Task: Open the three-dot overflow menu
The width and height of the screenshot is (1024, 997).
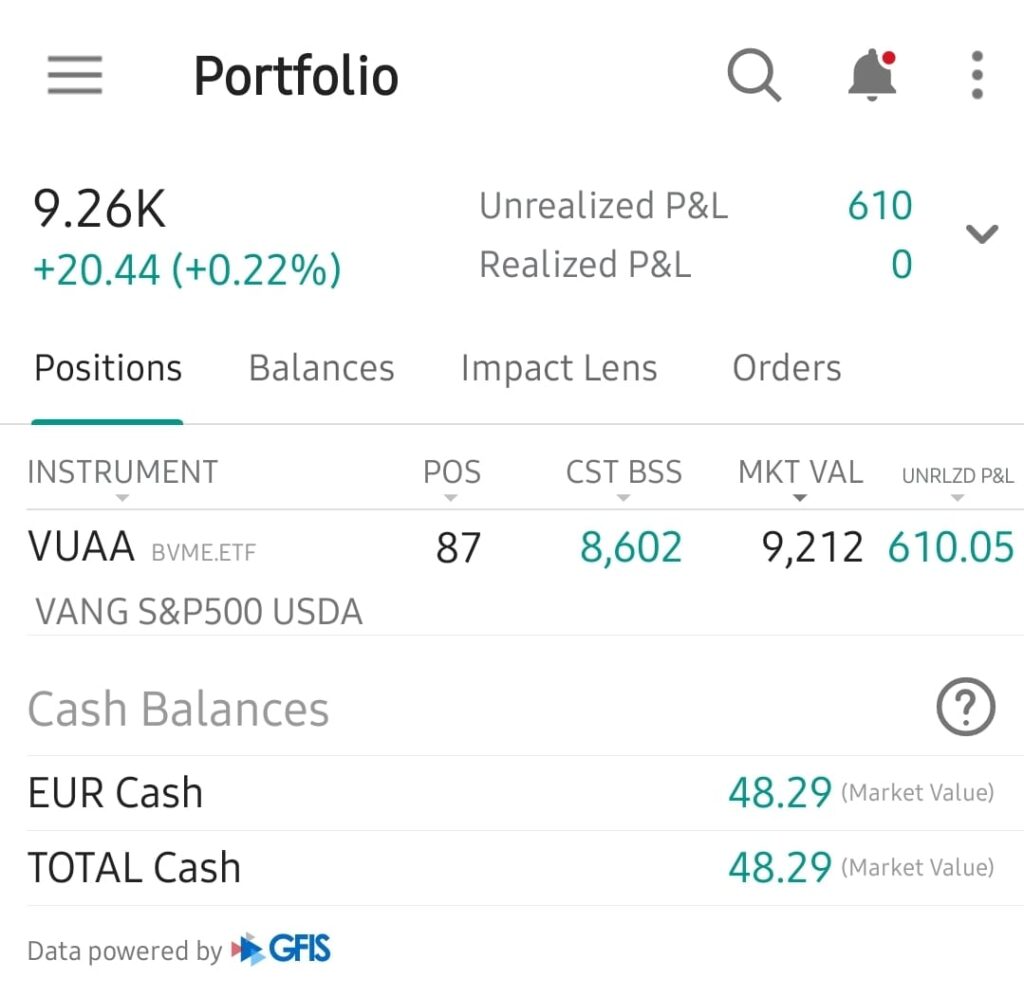Action: tap(977, 75)
